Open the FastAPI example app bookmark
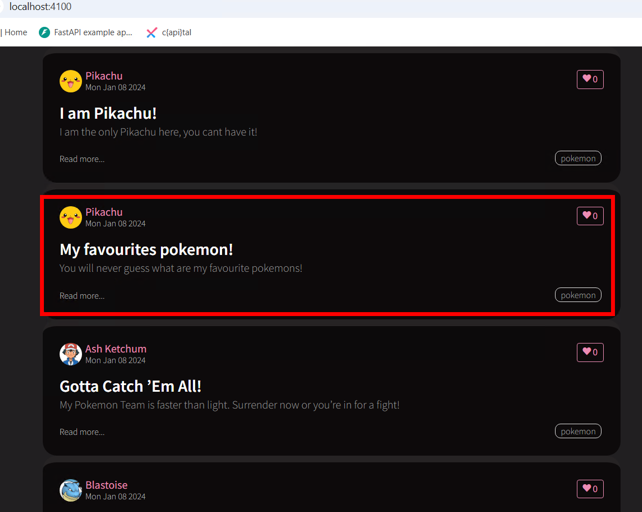The image size is (642, 512). pyautogui.click(x=86, y=32)
